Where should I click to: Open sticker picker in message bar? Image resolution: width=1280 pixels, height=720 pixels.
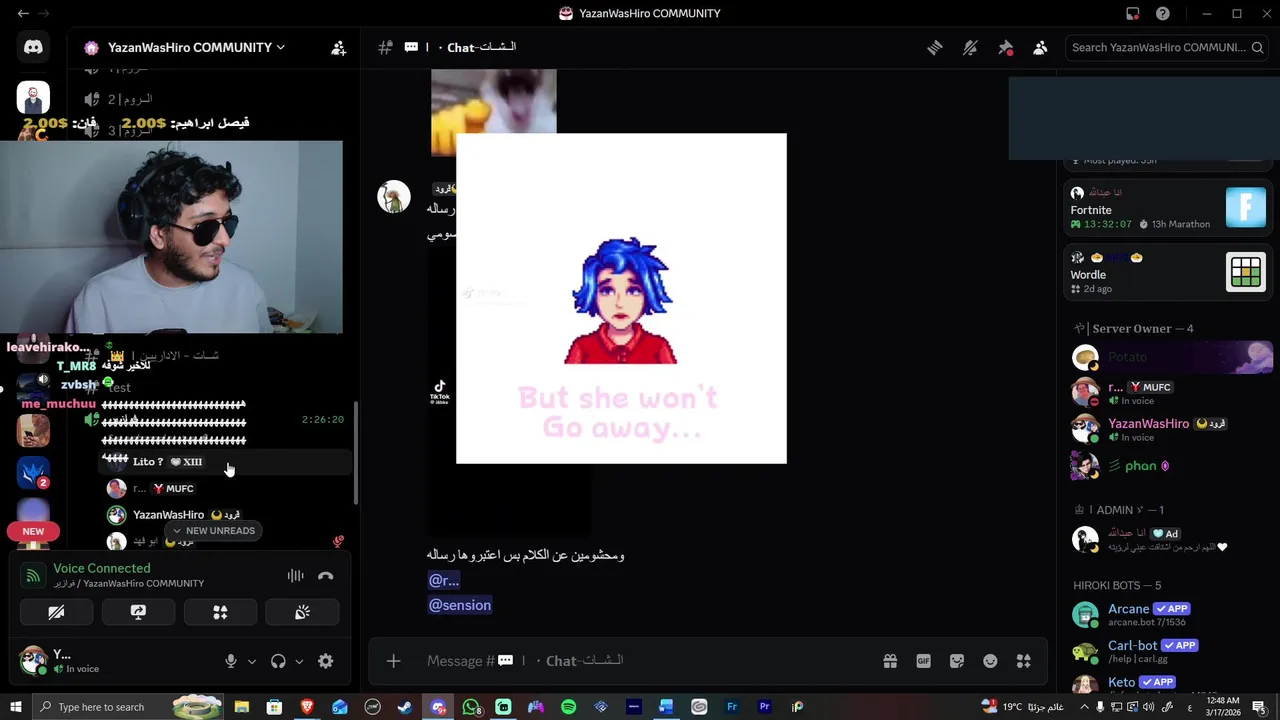[x=957, y=661]
